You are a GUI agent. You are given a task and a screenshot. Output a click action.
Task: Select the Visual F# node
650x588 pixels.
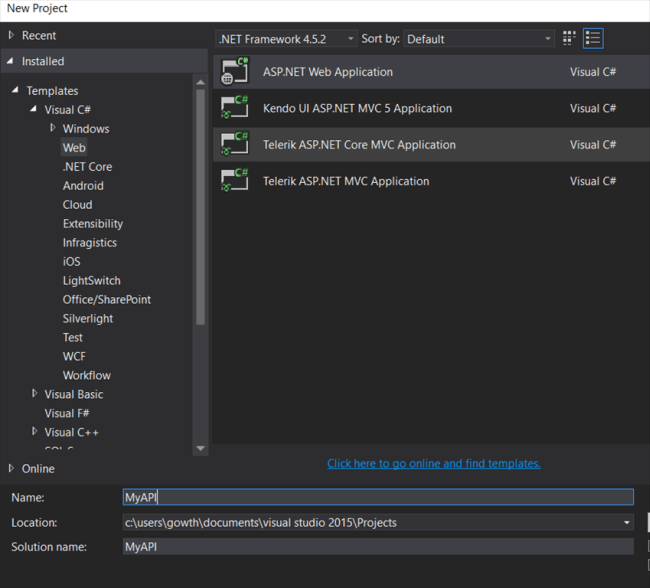point(67,413)
